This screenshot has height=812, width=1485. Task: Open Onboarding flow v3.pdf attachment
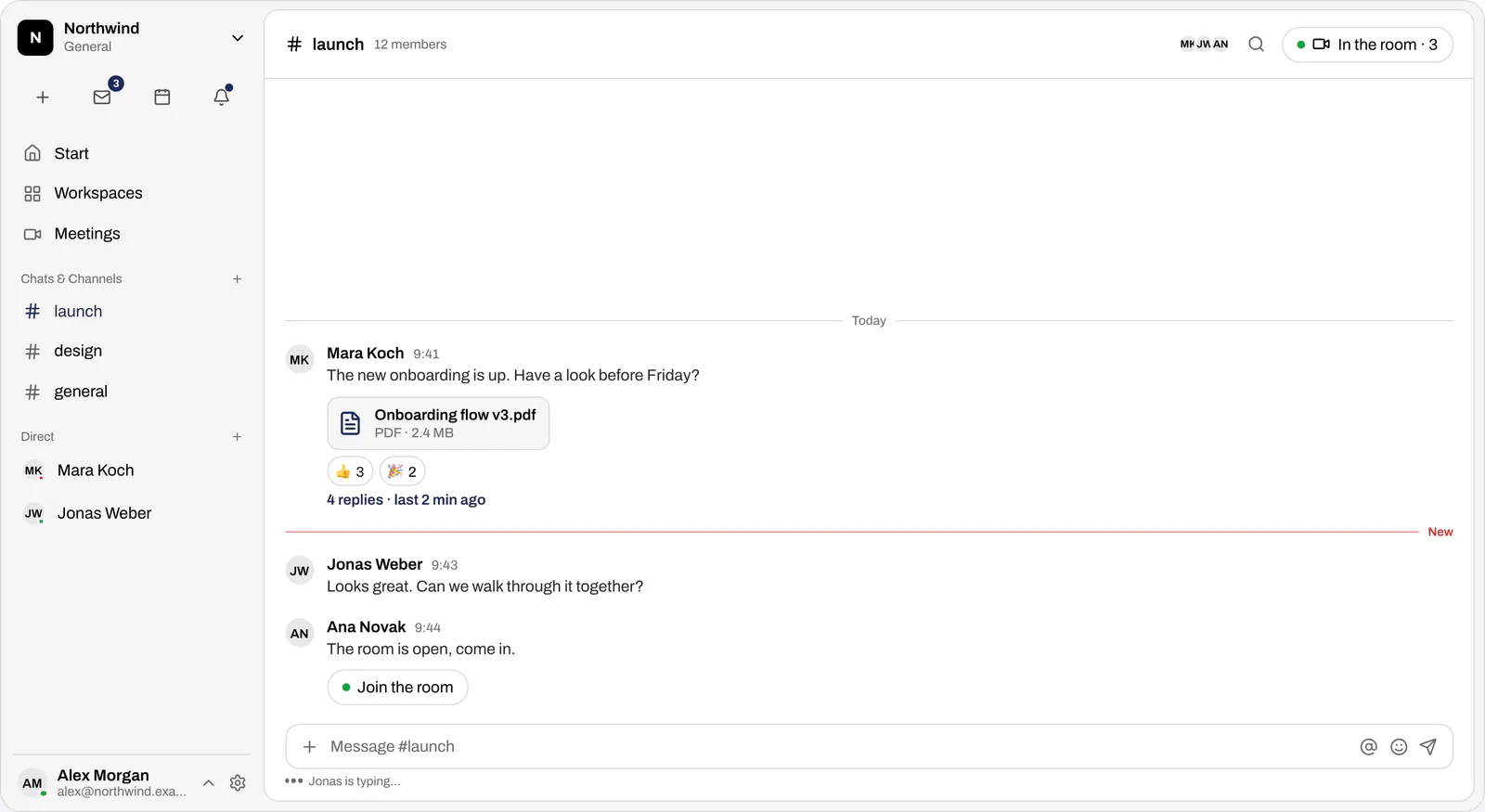coord(438,424)
